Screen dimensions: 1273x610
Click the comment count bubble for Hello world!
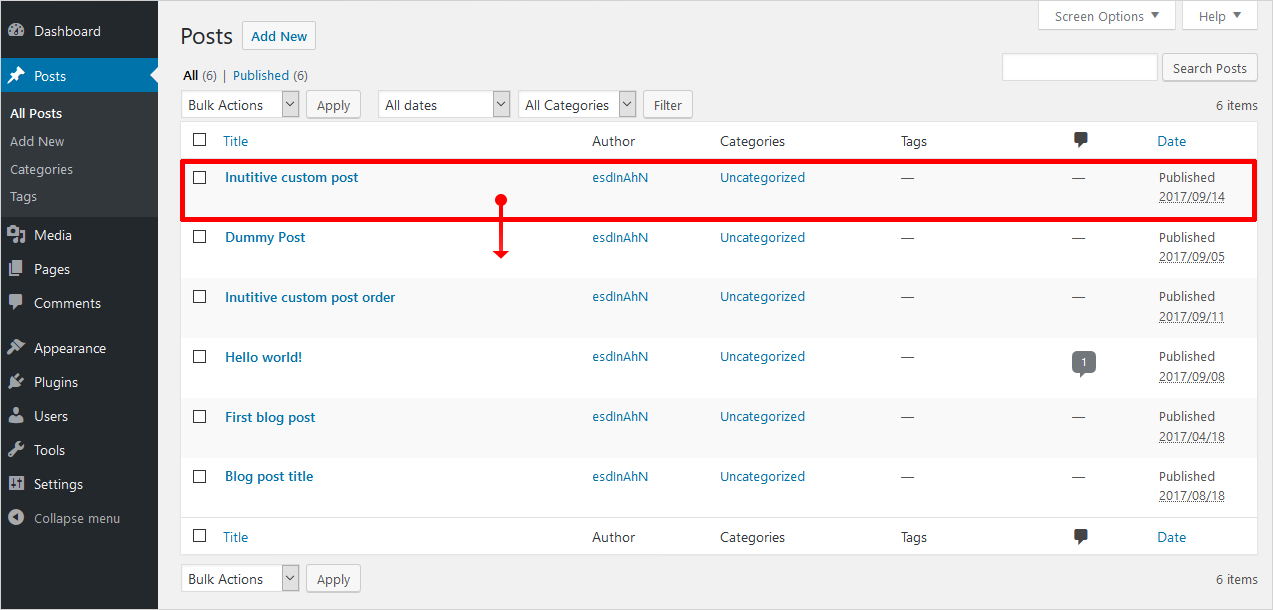click(1083, 362)
